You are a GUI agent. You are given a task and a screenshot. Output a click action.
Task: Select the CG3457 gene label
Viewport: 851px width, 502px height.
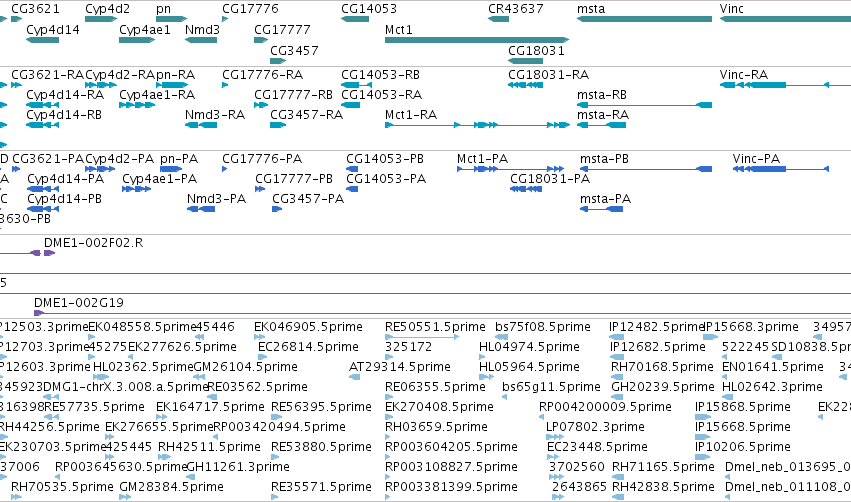click(294, 50)
